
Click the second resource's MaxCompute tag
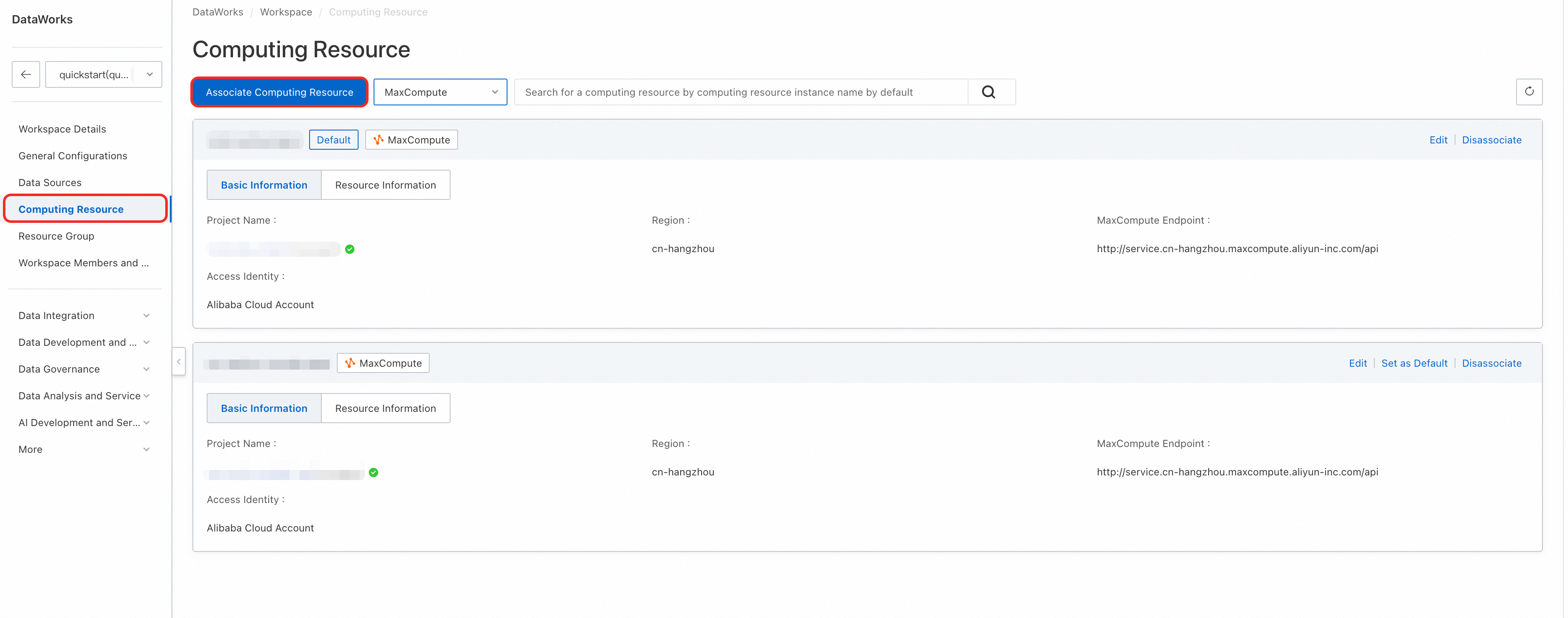pos(383,363)
